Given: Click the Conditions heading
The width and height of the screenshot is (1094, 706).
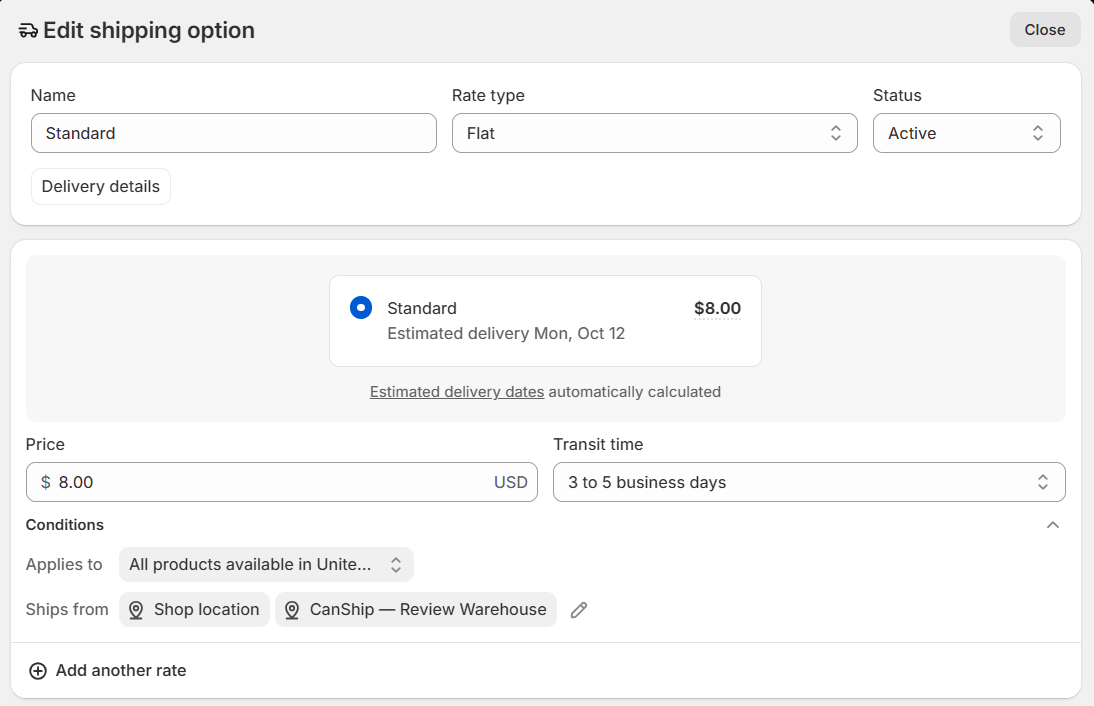Looking at the screenshot, I should click(65, 525).
